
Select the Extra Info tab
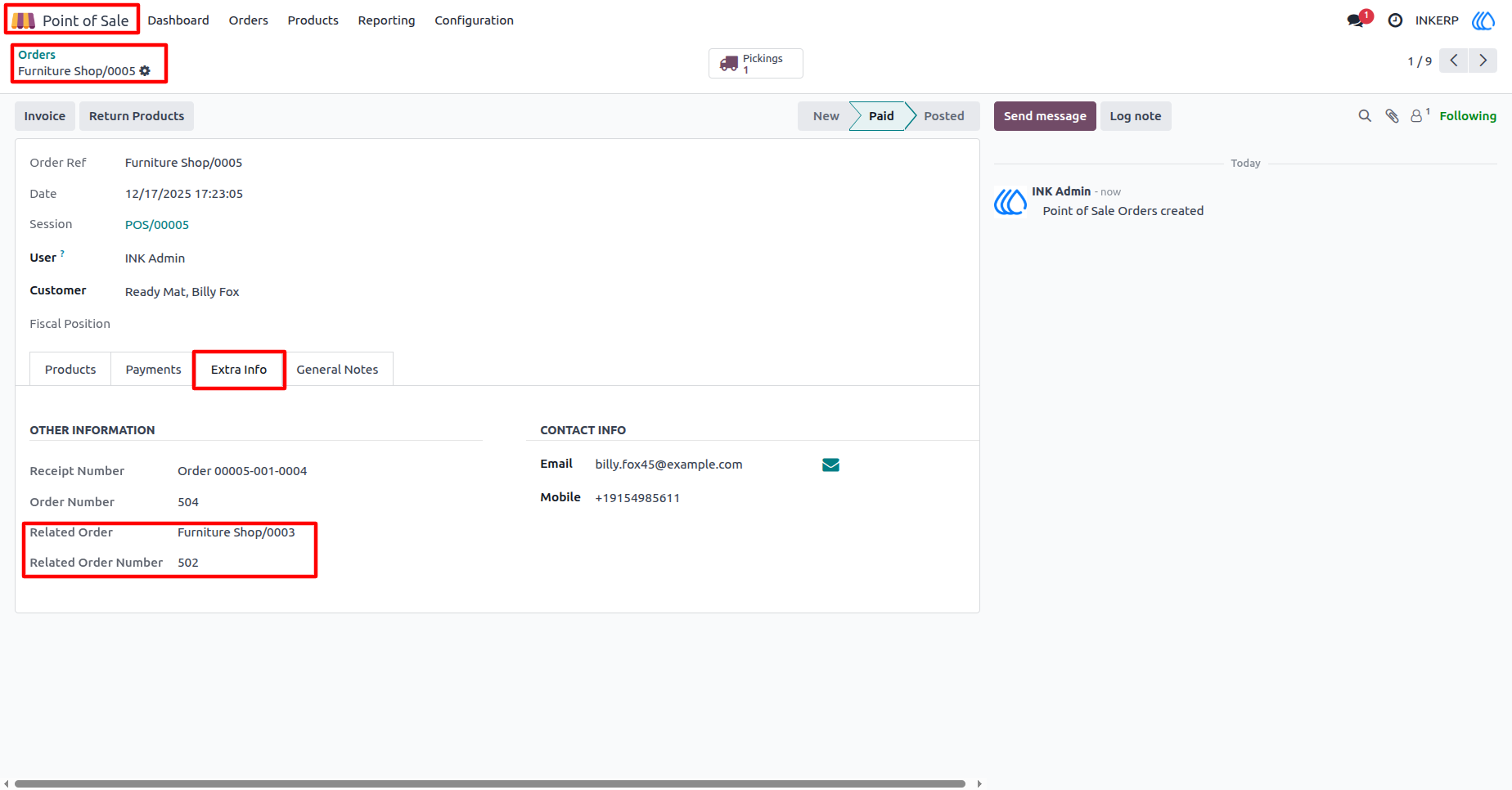coord(239,370)
